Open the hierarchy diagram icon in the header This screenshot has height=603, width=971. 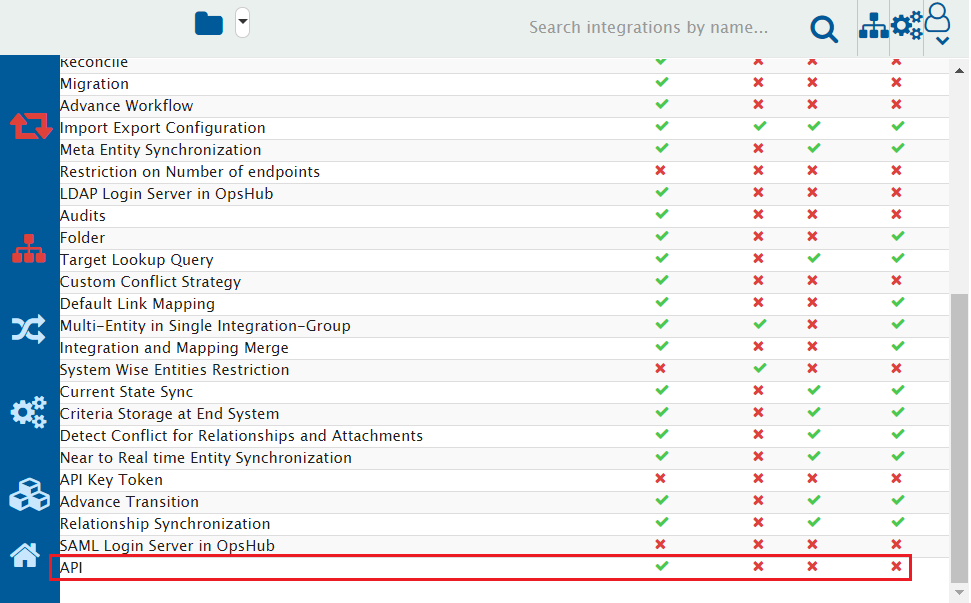pyautogui.click(x=873, y=27)
